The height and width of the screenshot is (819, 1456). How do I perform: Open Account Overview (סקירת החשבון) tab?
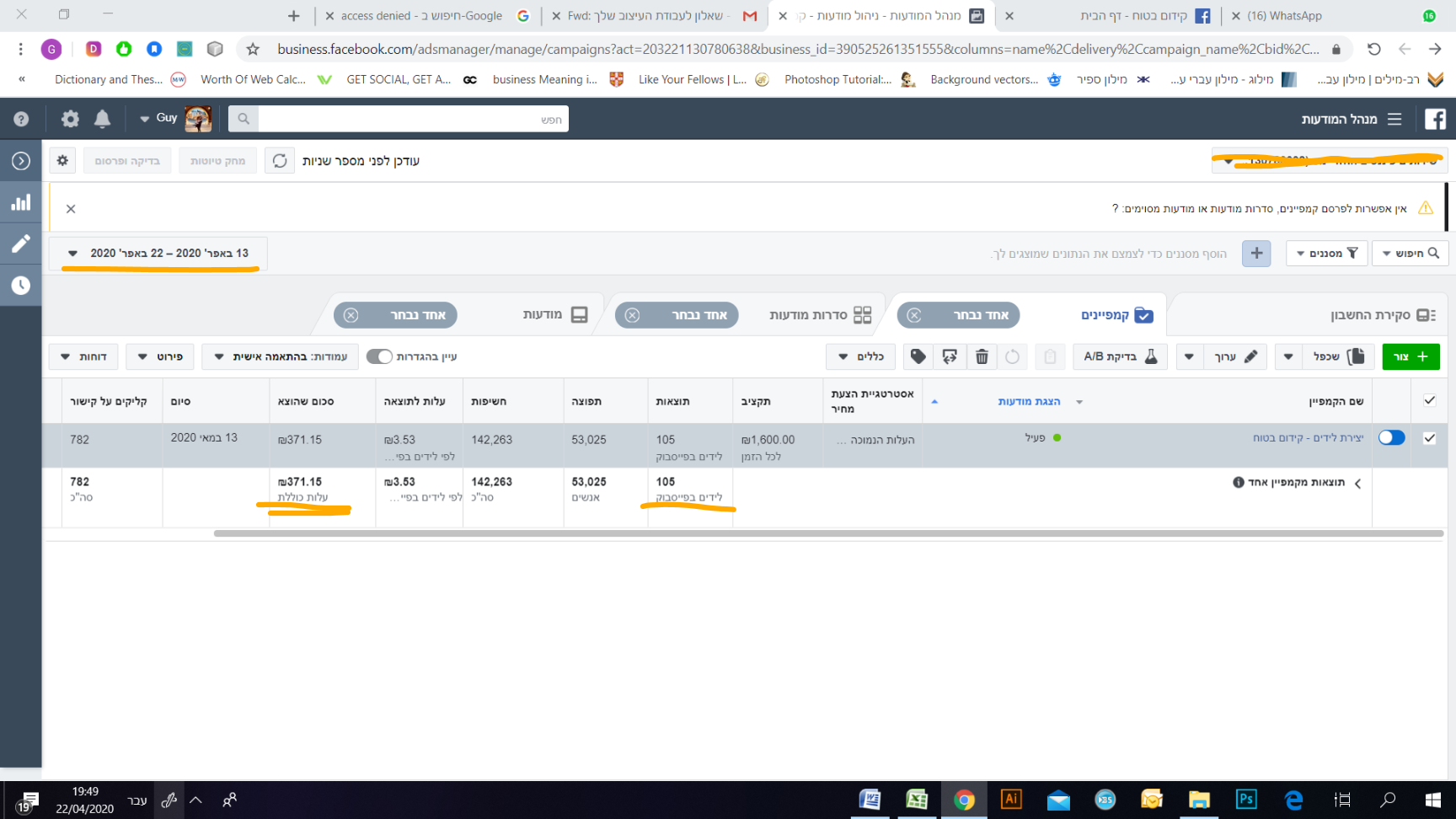1382,314
